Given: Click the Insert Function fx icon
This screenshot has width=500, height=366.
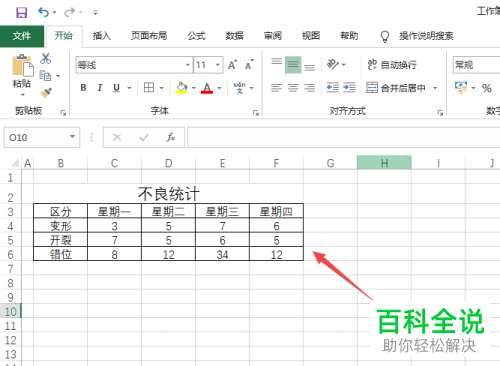Looking at the screenshot, I should [171, 137].
